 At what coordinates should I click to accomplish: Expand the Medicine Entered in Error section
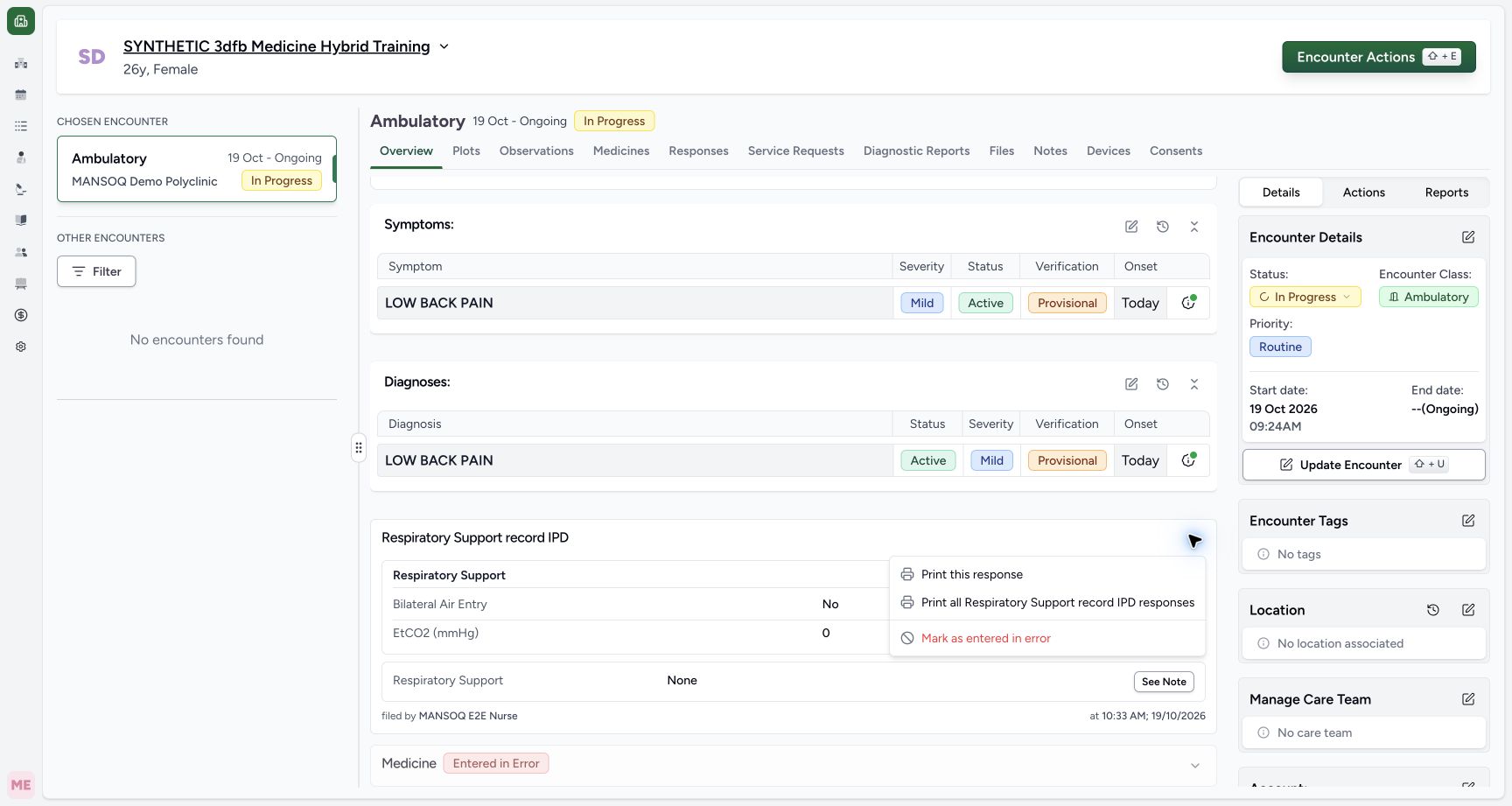point(1195,766)
